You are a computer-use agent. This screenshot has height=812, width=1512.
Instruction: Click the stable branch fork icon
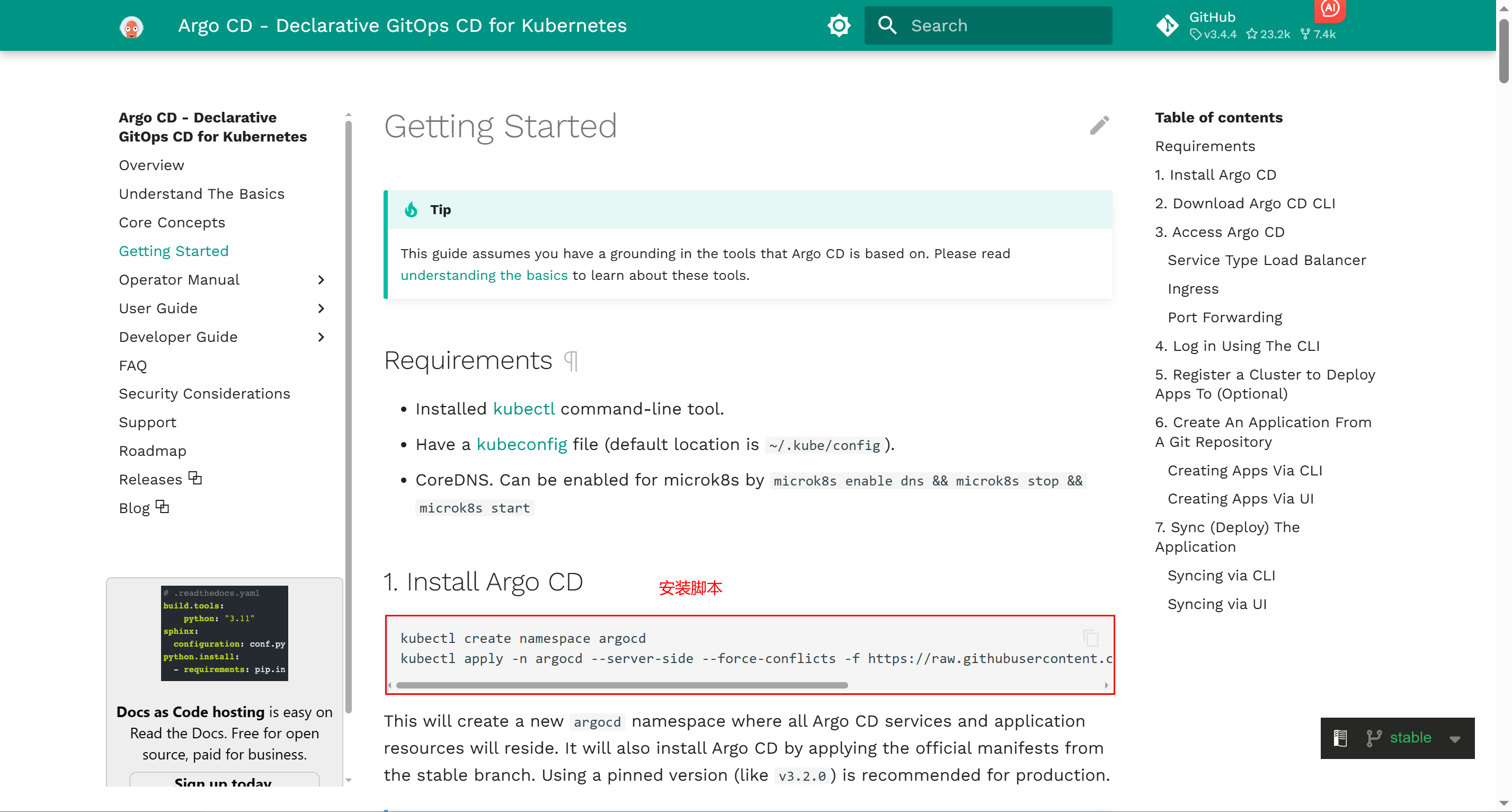[1374, 738]
